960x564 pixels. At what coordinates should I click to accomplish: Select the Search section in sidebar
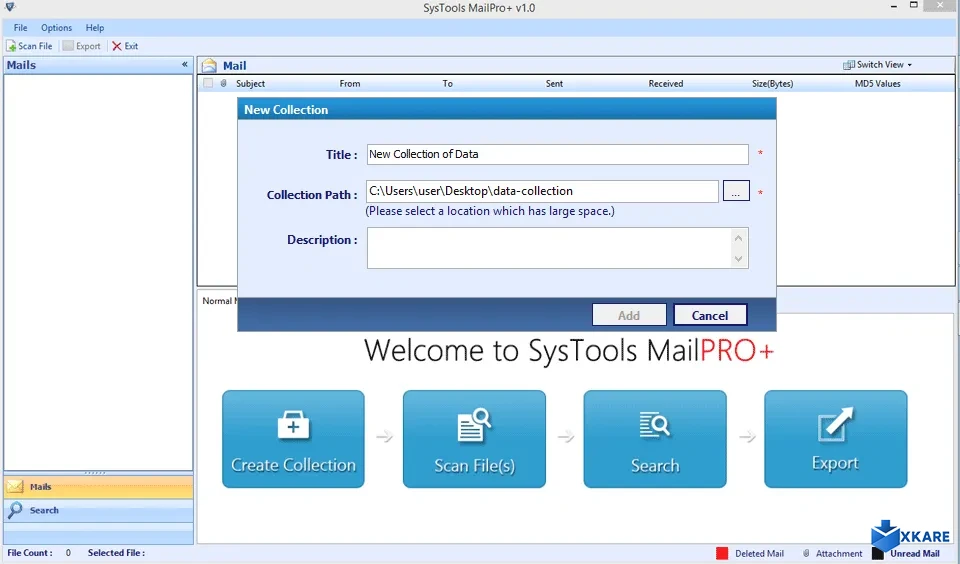(x=99, y=510)
